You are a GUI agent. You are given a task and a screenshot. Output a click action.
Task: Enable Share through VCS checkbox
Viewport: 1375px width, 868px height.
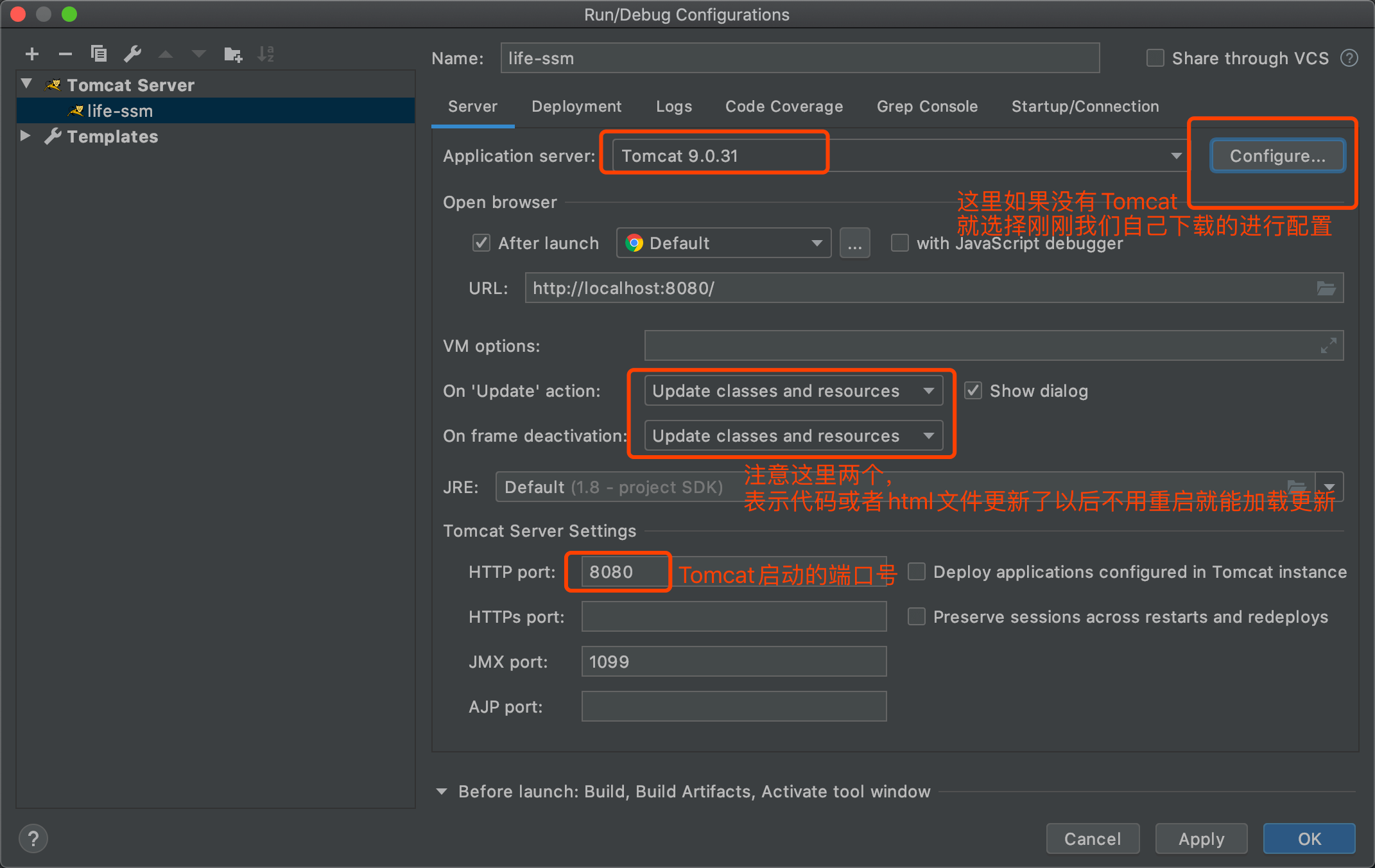(x=1155, y=58)
